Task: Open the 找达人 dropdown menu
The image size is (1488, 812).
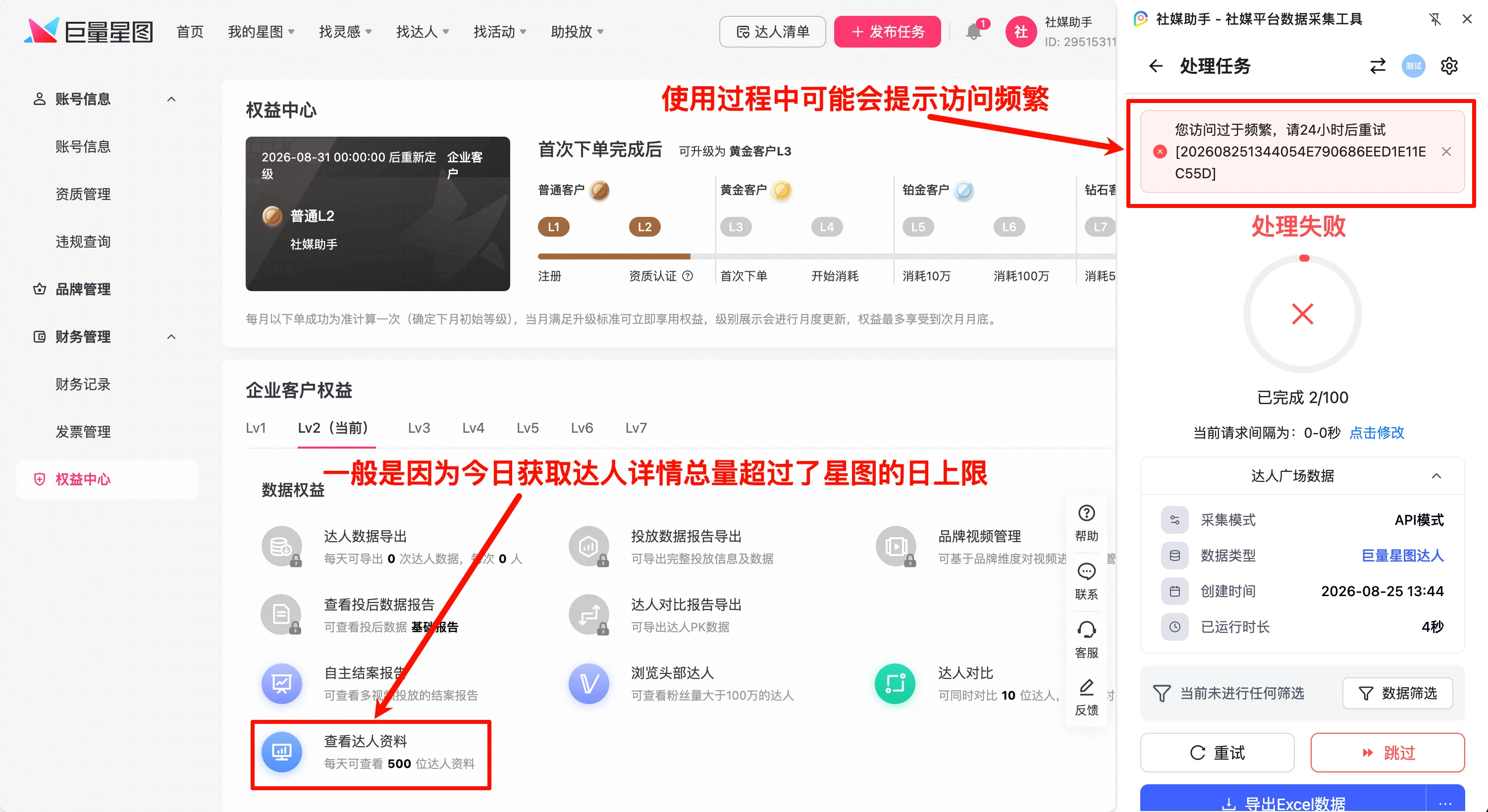Action: point(422,32)
